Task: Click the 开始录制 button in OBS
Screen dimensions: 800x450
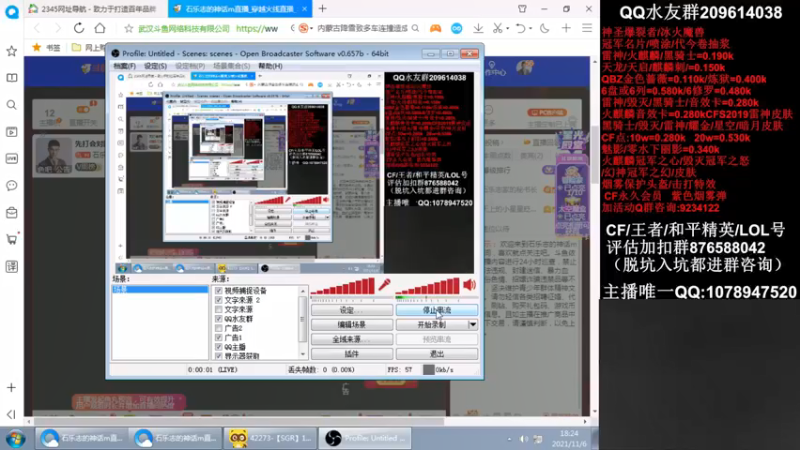Action: [x=432, y=324]
